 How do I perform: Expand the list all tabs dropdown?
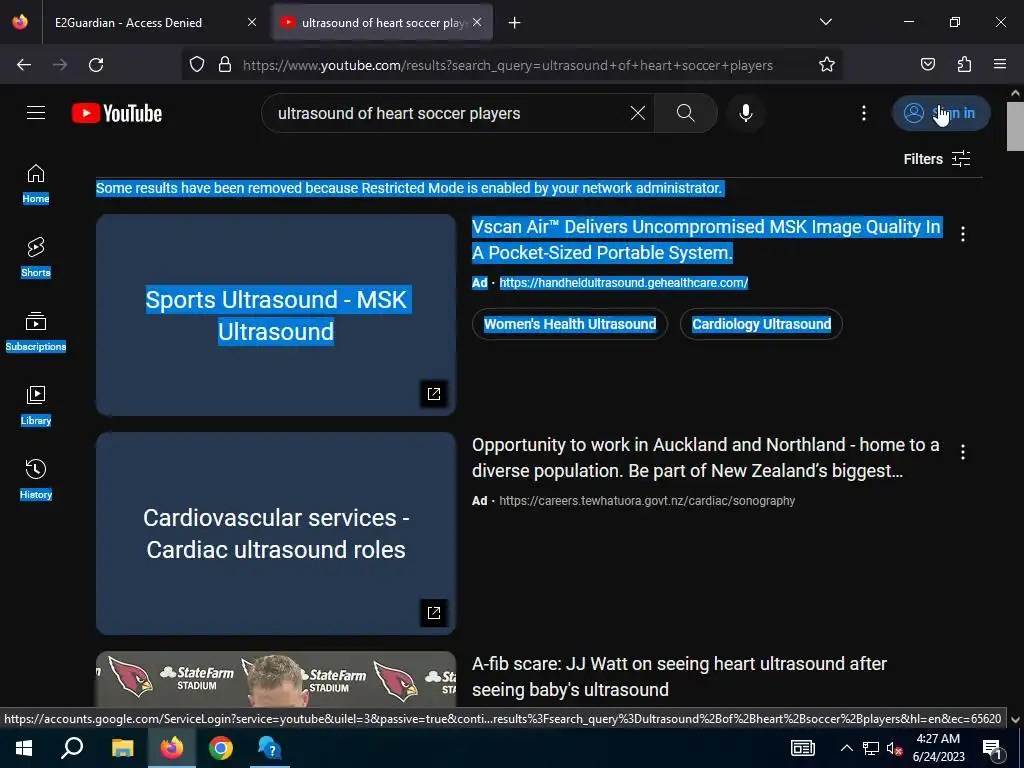tap(825, 22)
